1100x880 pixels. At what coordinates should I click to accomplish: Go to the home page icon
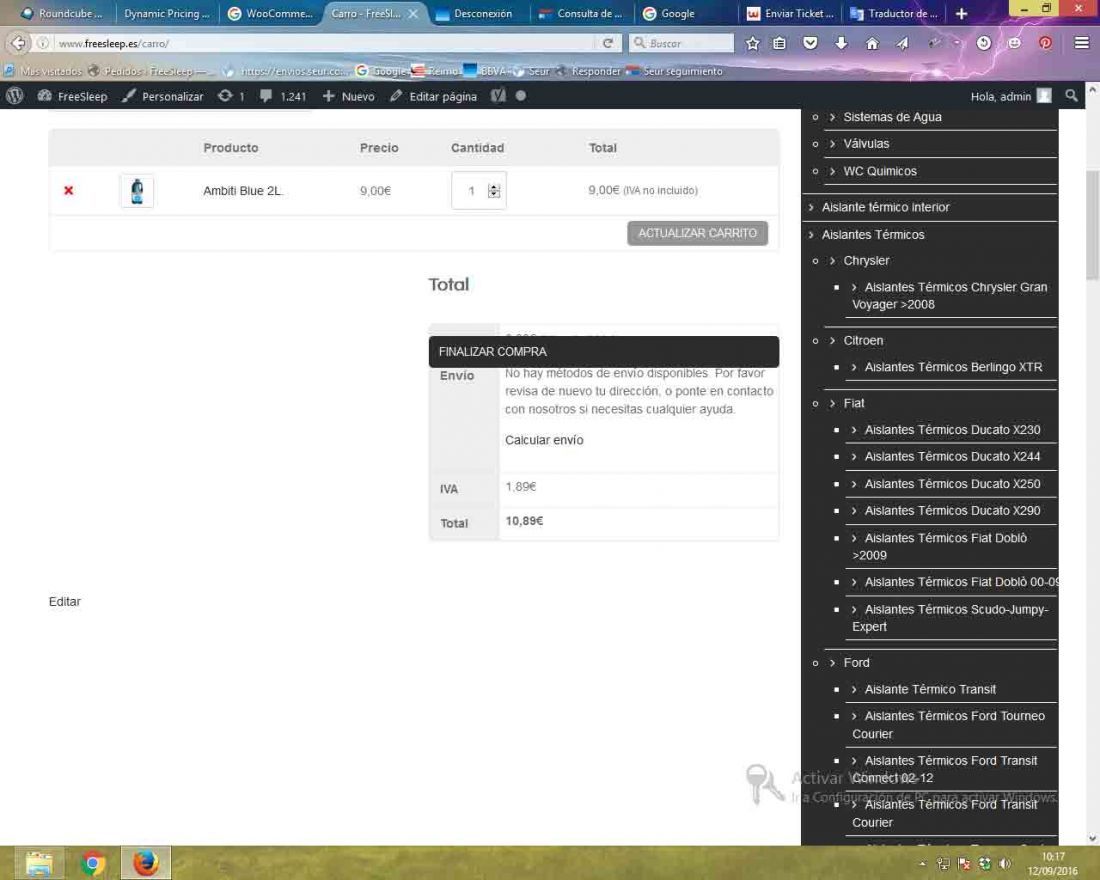(x=872, y=44)
